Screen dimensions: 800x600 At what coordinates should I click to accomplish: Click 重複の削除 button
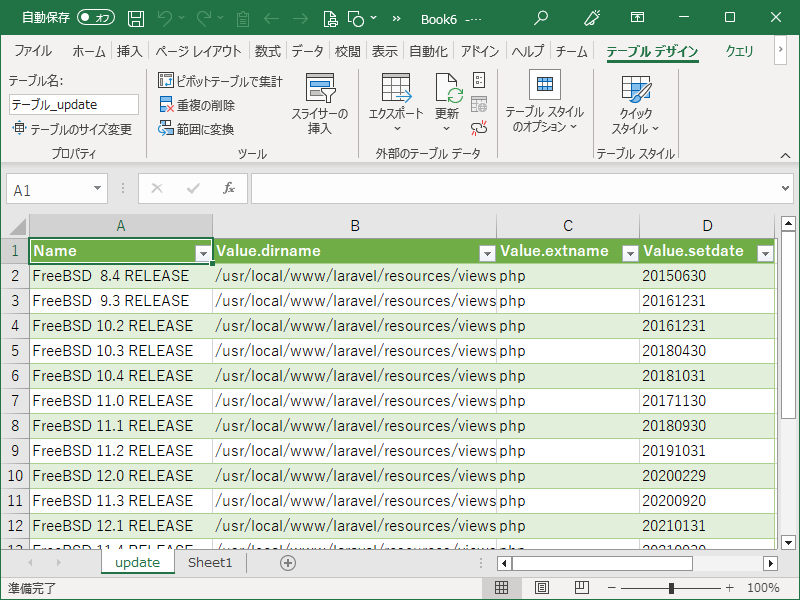(x=197, y=105)
